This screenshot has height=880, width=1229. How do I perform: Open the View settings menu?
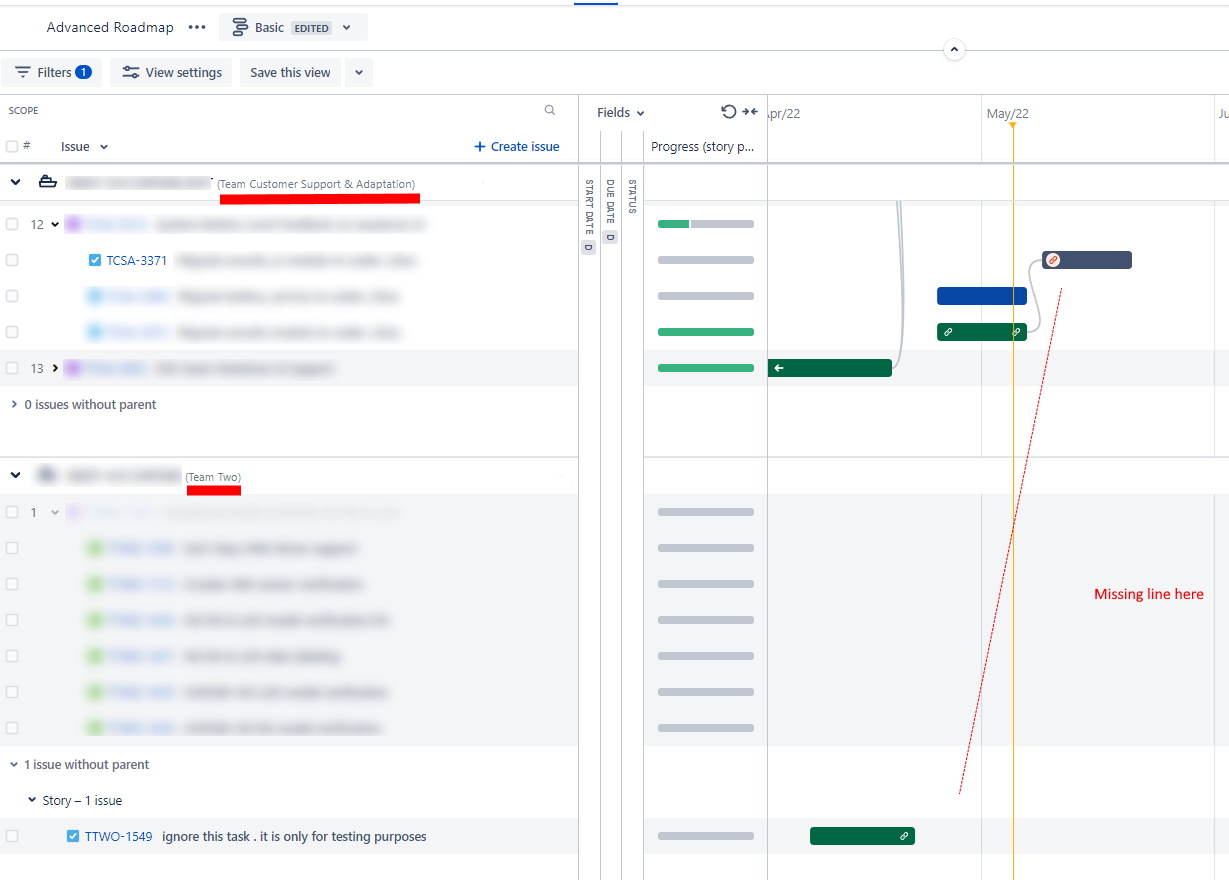pyautogui.click(x=170, y=72)
